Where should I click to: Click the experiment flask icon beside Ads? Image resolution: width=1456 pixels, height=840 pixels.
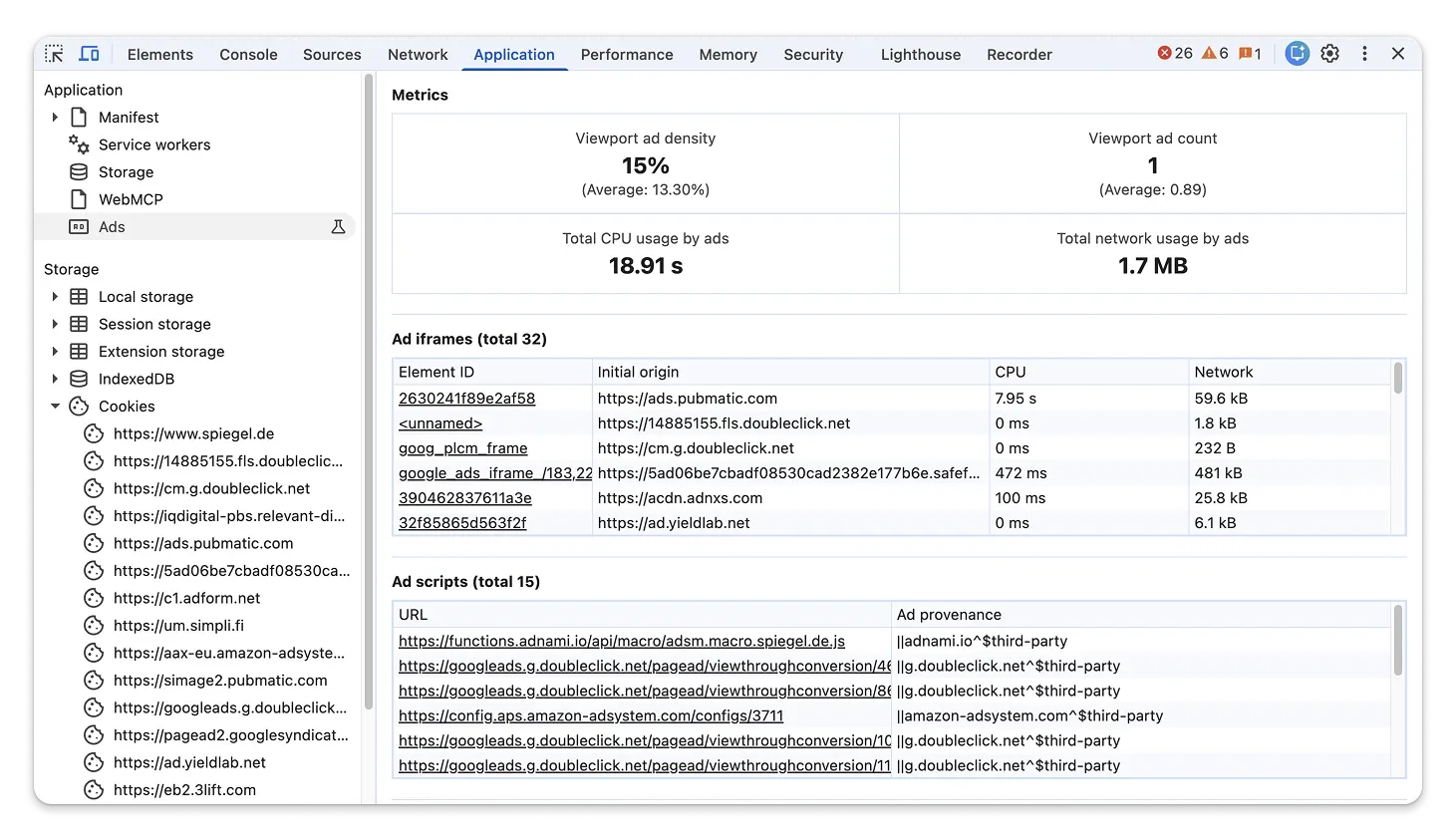[338, 227]
